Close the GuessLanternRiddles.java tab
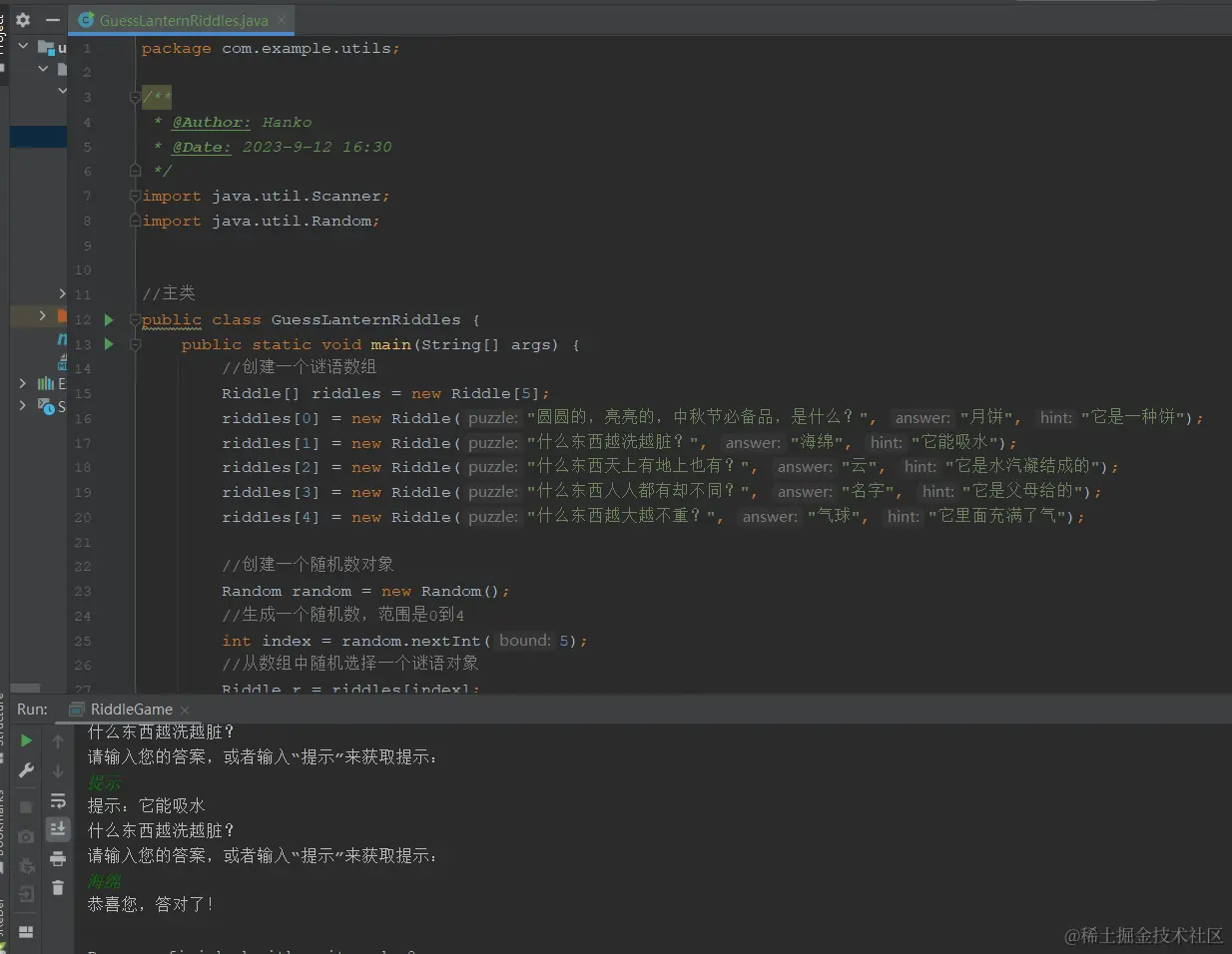The image size is (1232, 954). click(x=282, y=20)
